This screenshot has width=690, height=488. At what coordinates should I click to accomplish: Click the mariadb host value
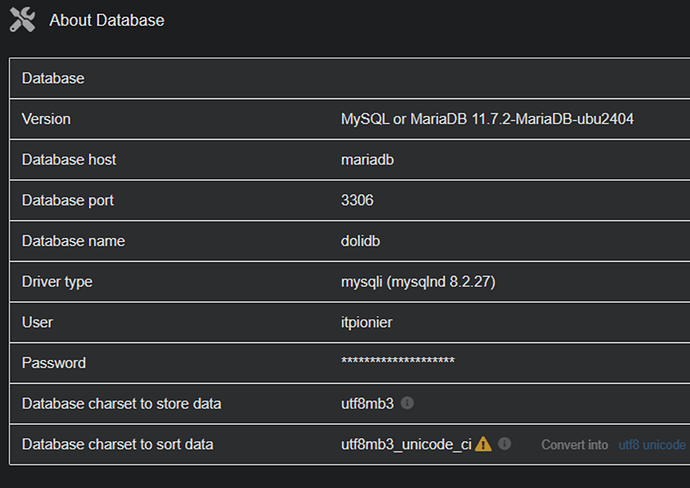tap(368, 159)
